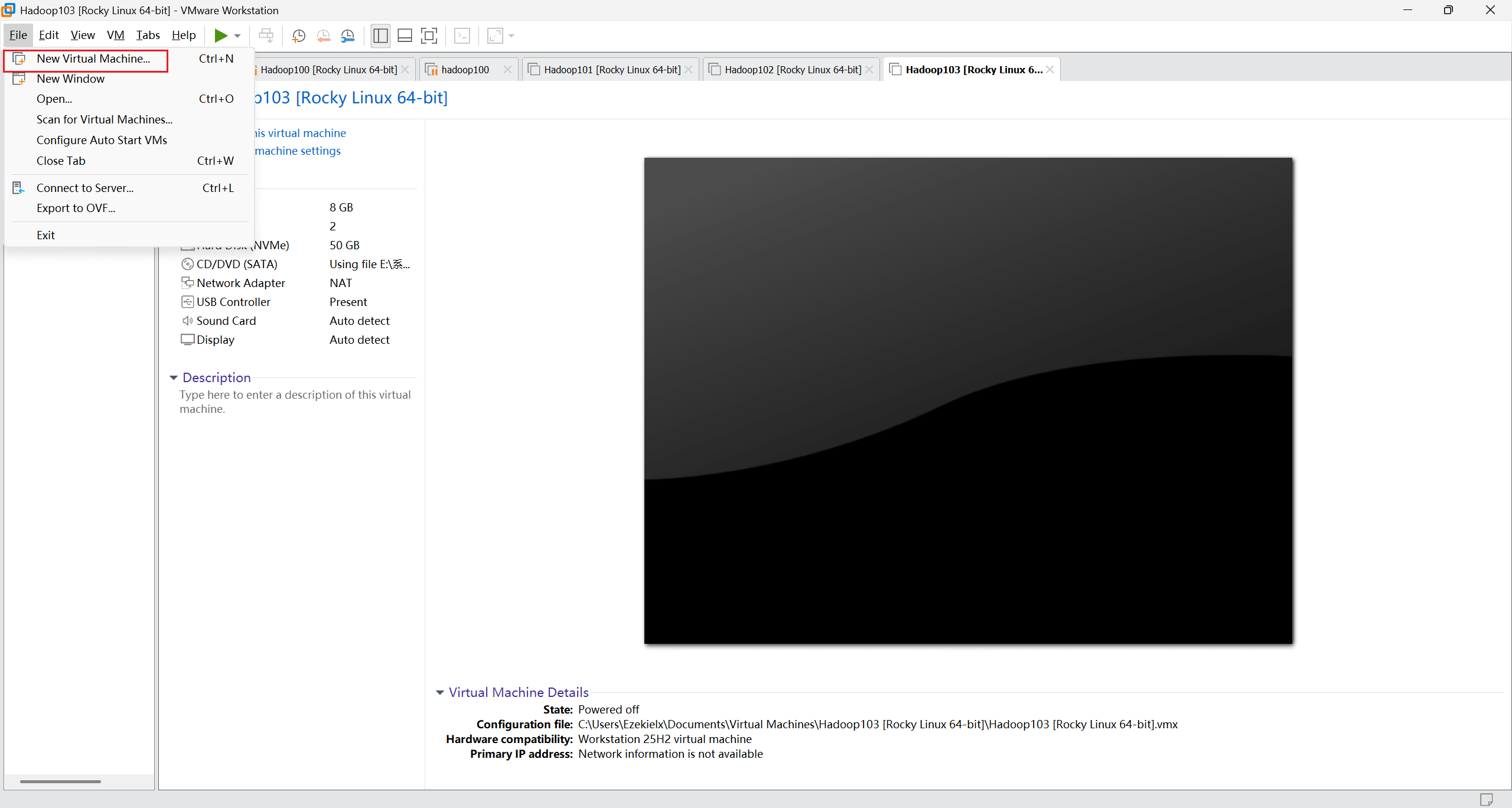Click the Send Ctrl+Alt+Del toolbar icon
This screenshot has height=808, width=1512.
point(266,36)
